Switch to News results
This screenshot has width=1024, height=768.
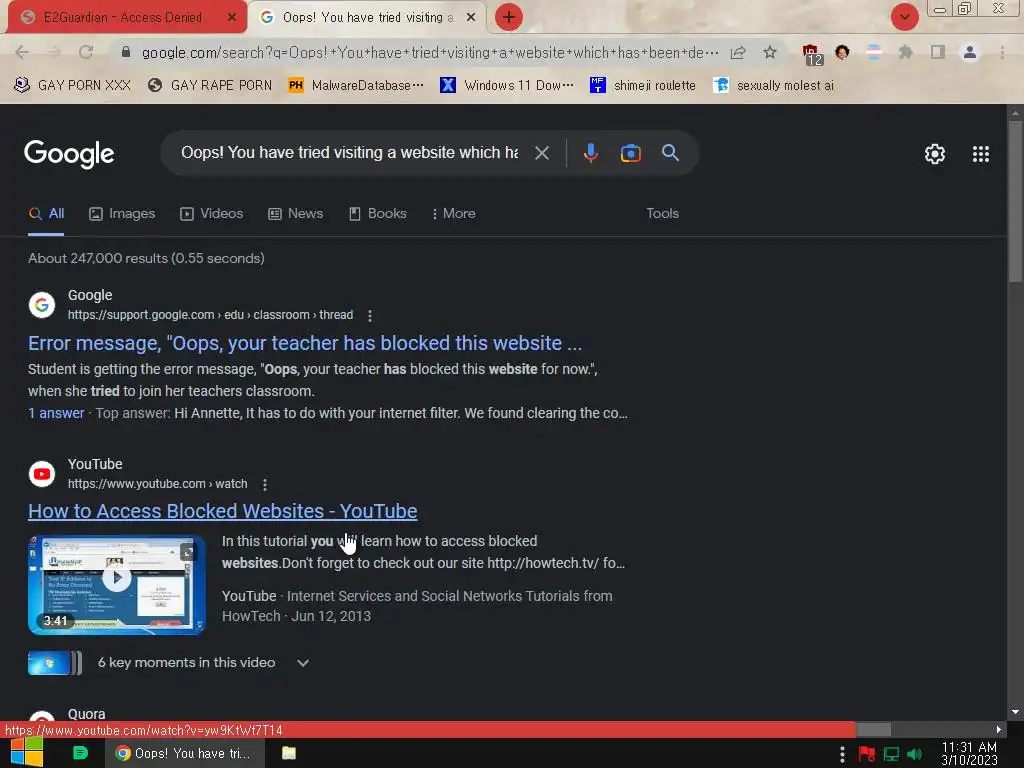click(x=295, y=214)
